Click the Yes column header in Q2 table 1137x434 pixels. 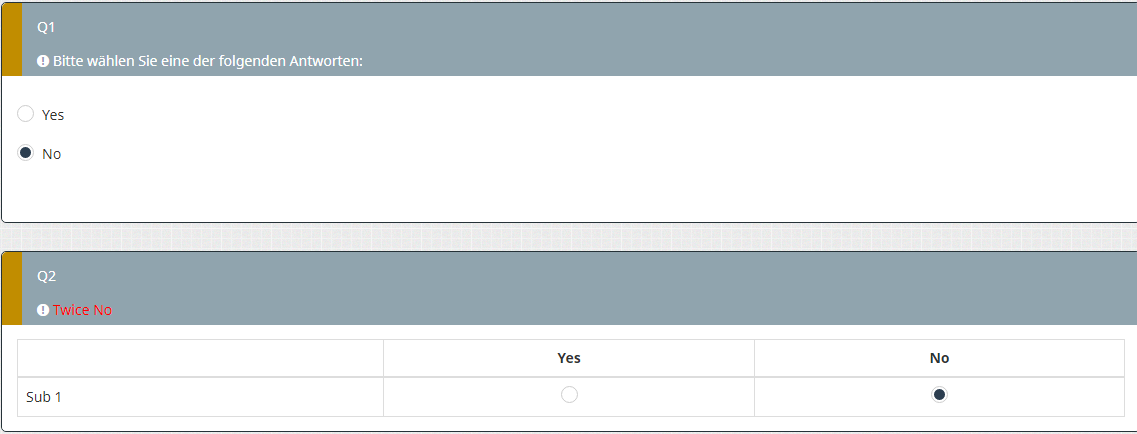(x=569, y=358)
